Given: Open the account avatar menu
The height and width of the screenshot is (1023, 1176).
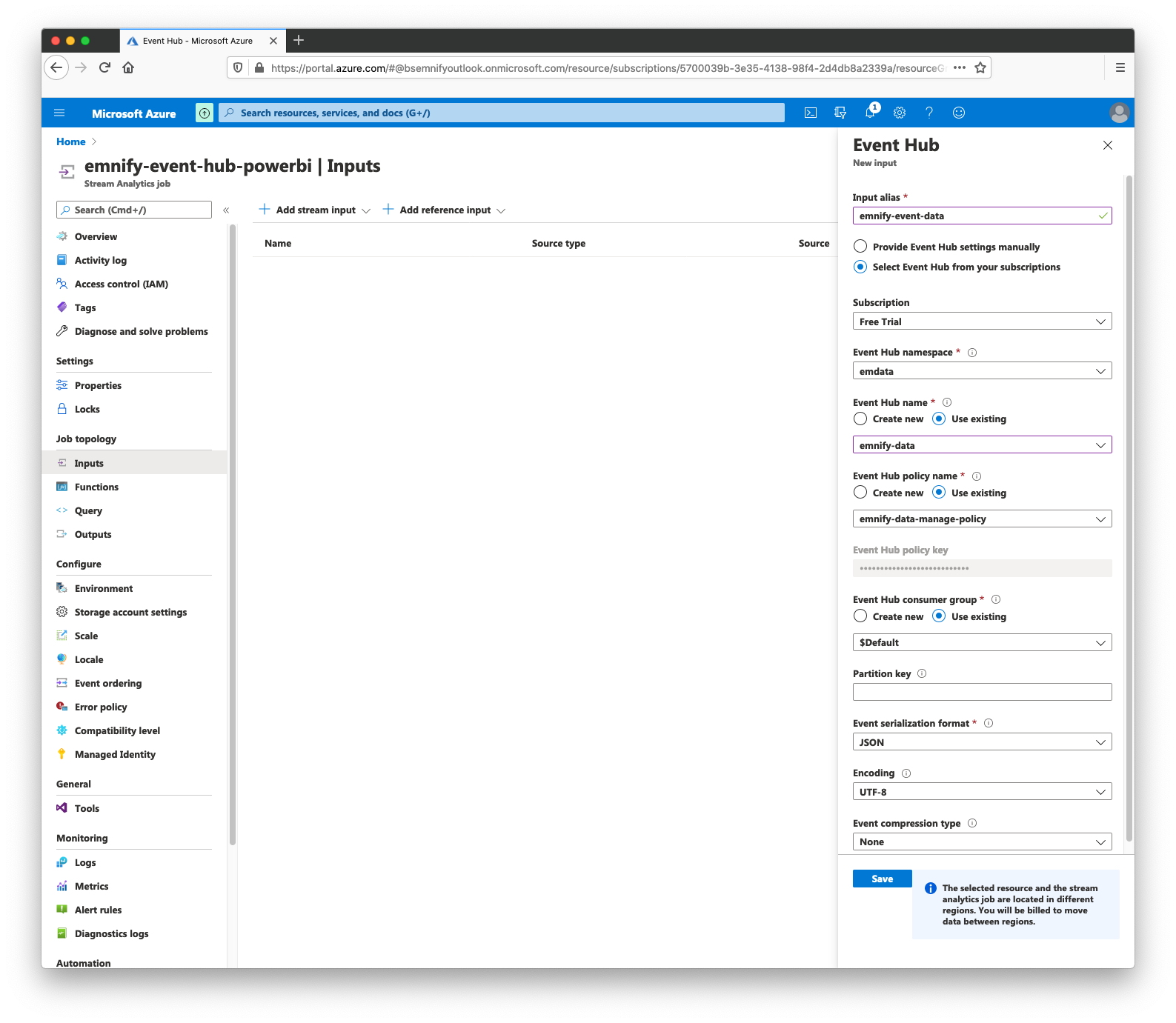Looking at the screenshot, I should 1119,113.
